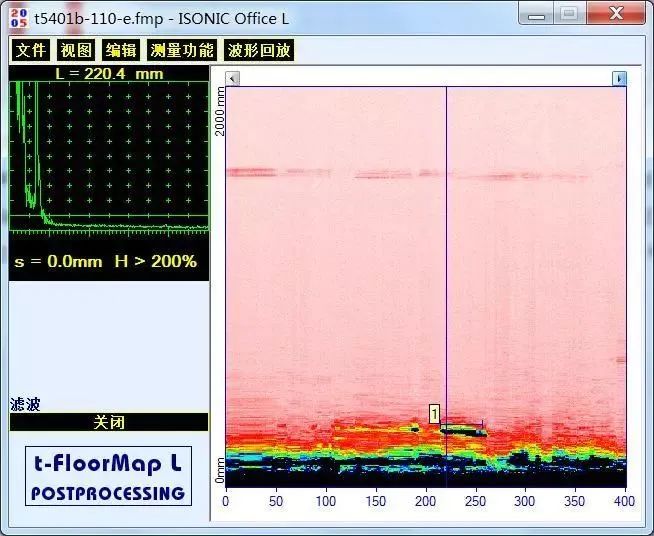Close the ISONIC Office L window

(616, 14)
